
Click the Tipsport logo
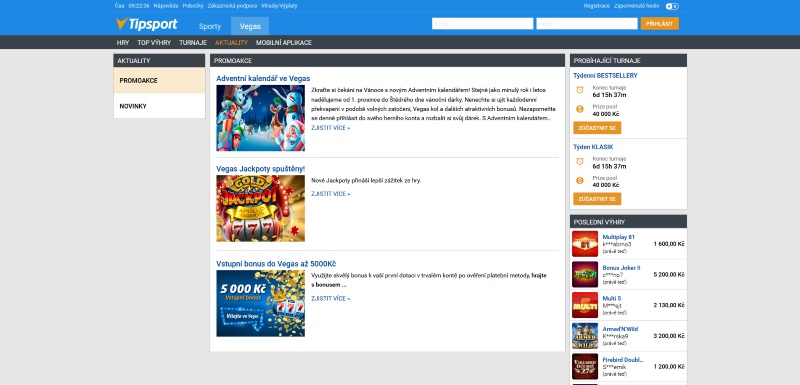click(146, 24)
